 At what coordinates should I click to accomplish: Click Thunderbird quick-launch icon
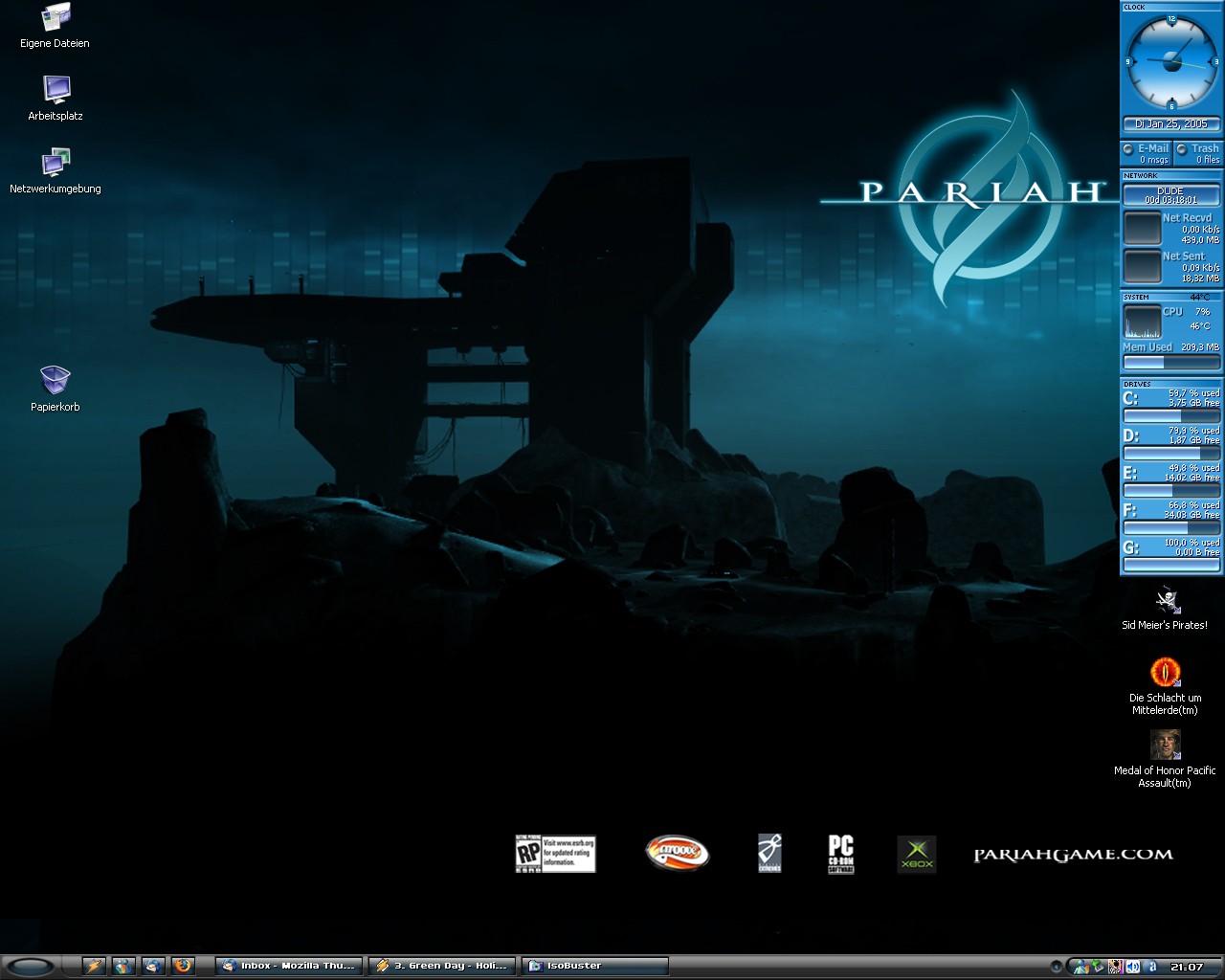point(153,966)
